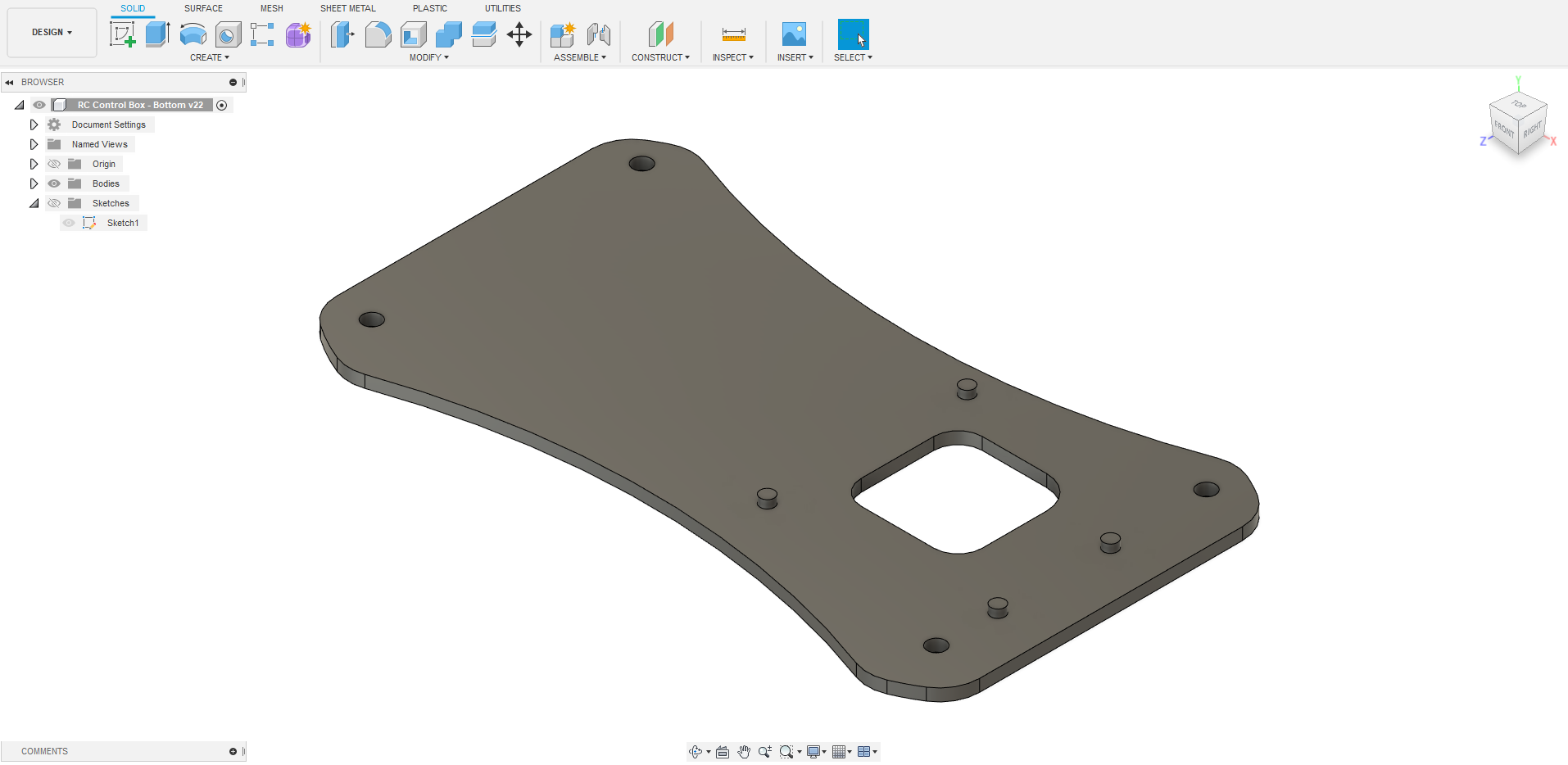Image resolution: width=1568 pixels, height=765 pixels.
Task: Launch the Create Form tool
Action: pyautogui.click(x=297, y=34)
